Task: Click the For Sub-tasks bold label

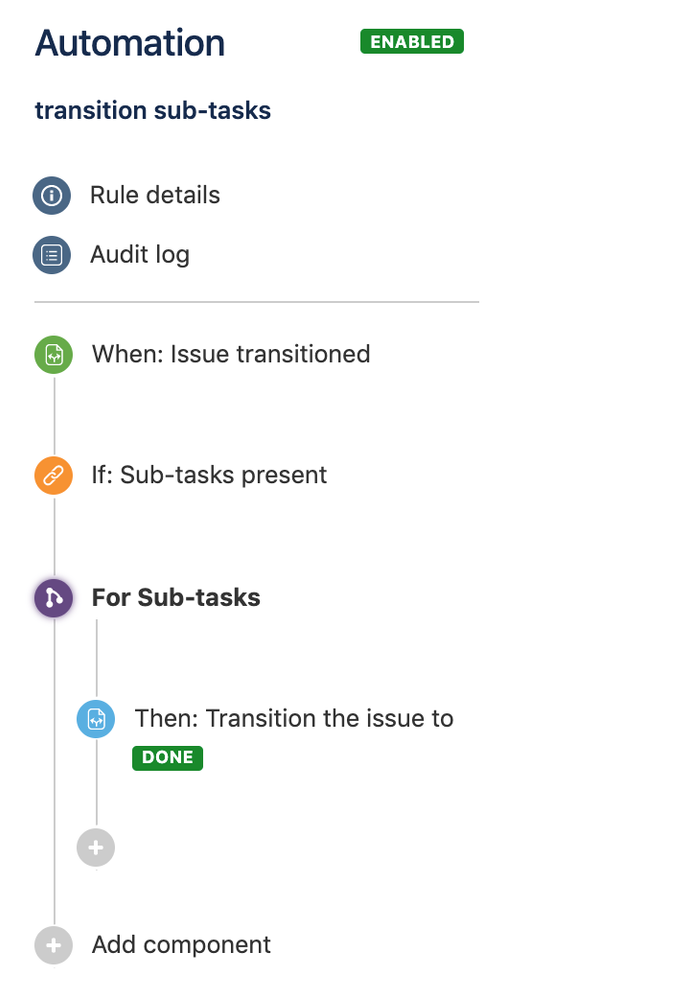Action: tap(175, 597)
